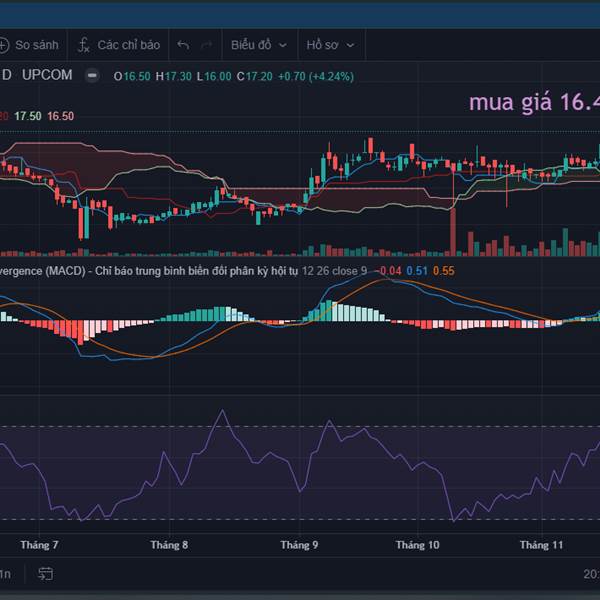This screenshot has width=600, height=600.
Task: Click the MACD histogram value -0.04
Action: 388,271
